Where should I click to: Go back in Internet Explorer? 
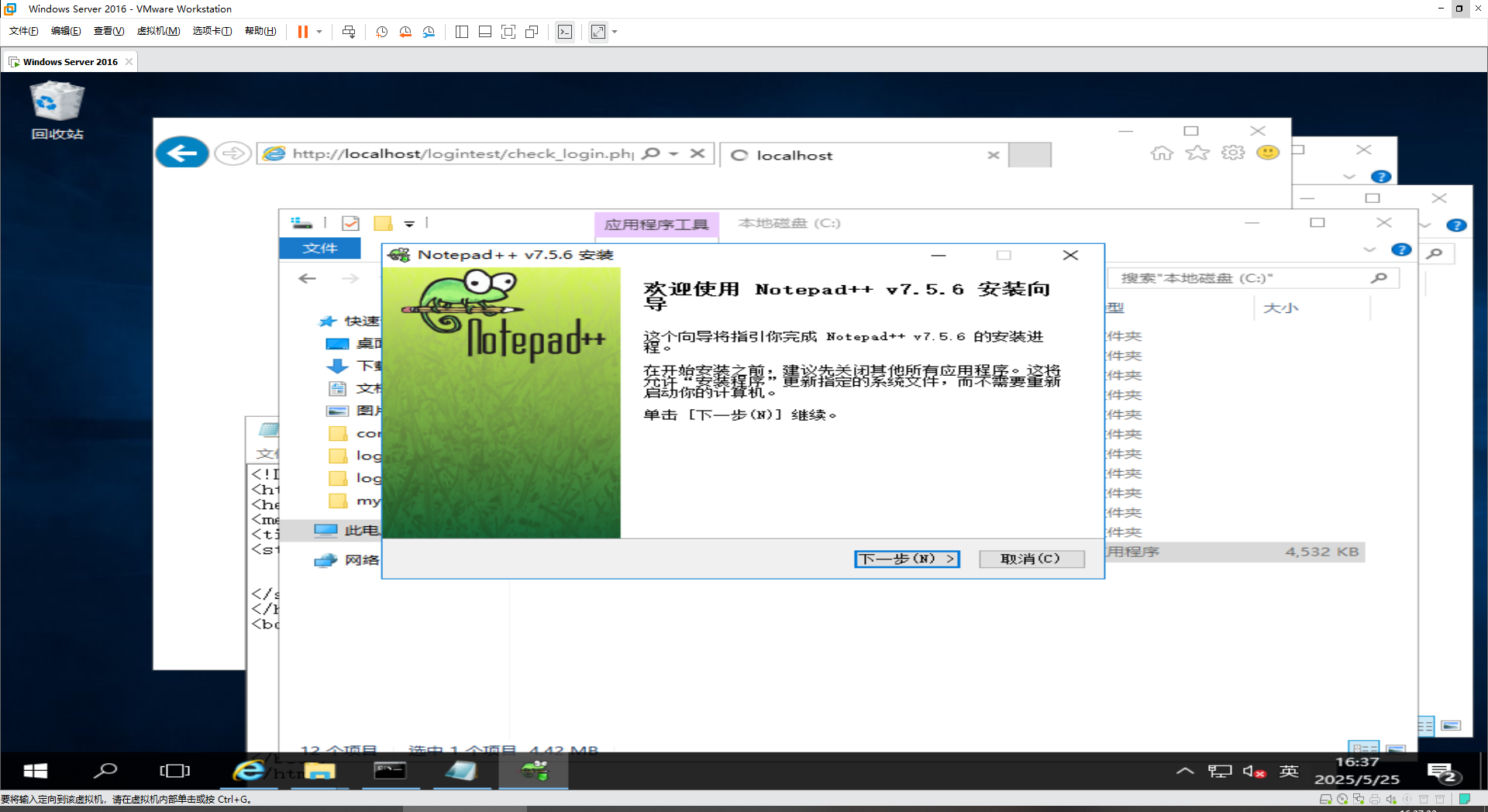coord(182,153)
